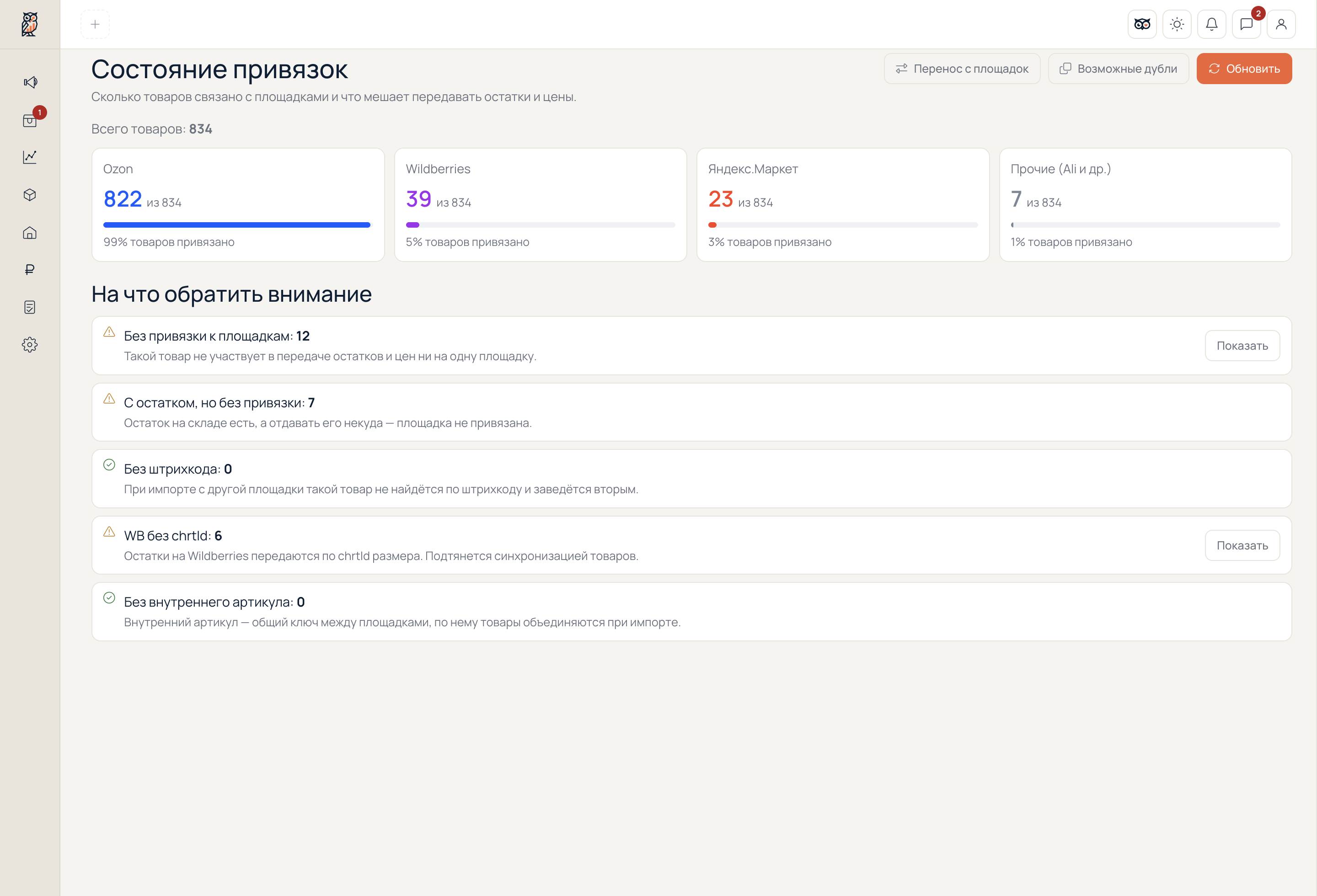Click the Всего товаров: 834 label

pos(152,129)
